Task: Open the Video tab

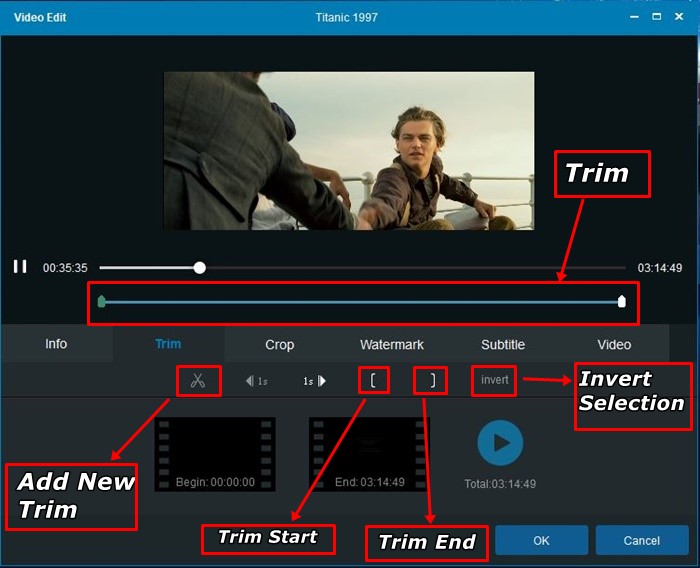Action: point(614,344)
